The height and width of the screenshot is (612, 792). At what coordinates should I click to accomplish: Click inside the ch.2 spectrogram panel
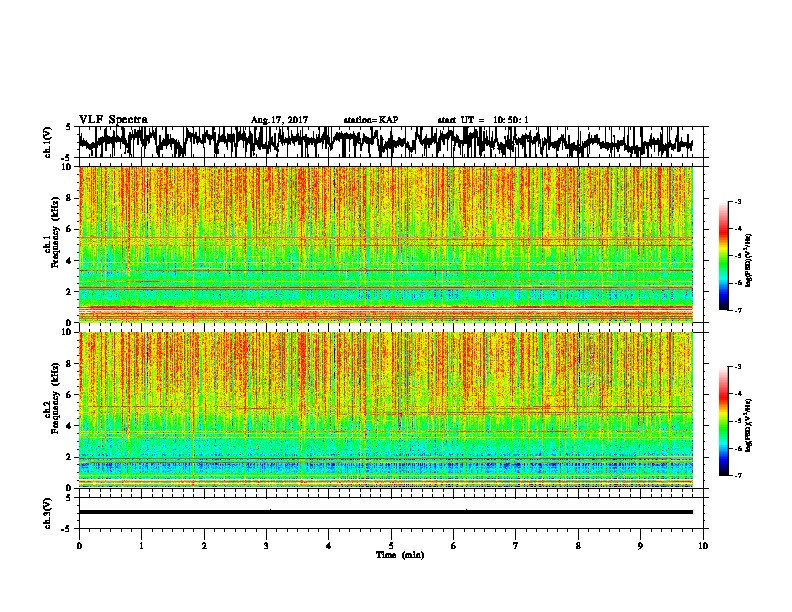(385, 410)
